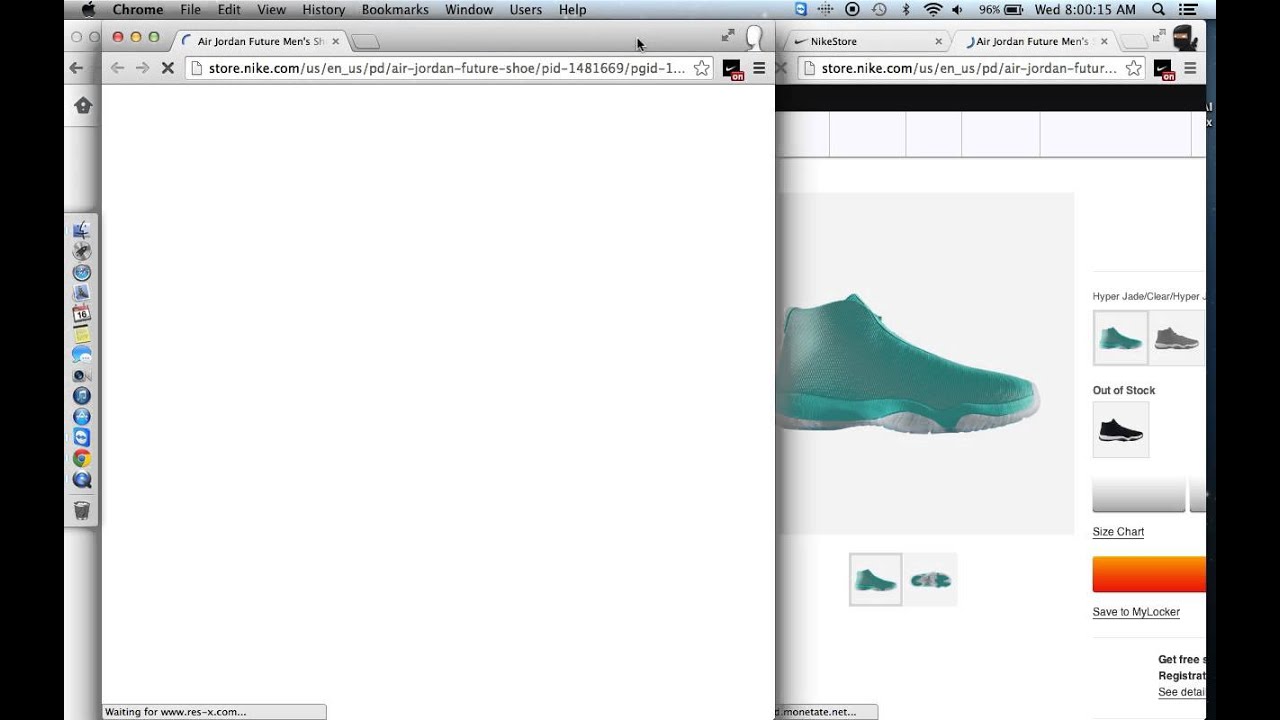1280x720 pixels.
Task: Launch iTunes from the dock
Action: point(82,396)
